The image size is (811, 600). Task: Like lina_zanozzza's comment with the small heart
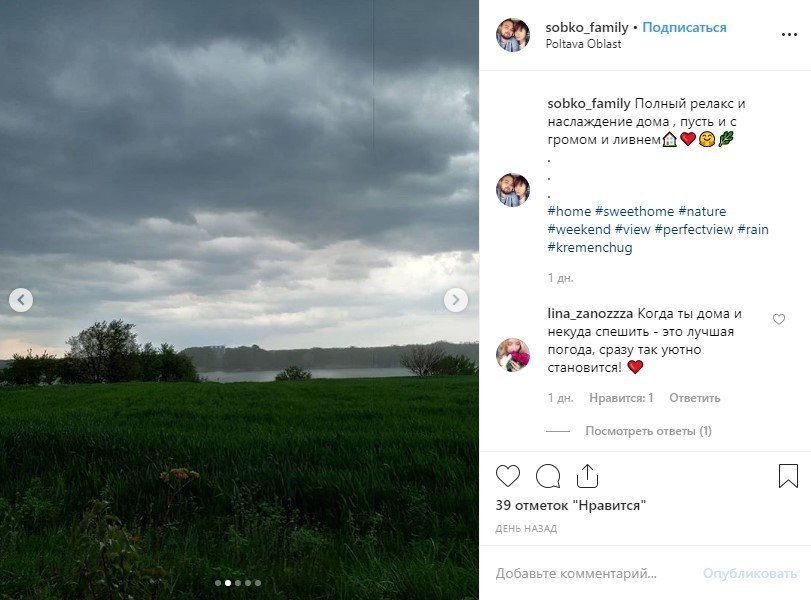778,319
